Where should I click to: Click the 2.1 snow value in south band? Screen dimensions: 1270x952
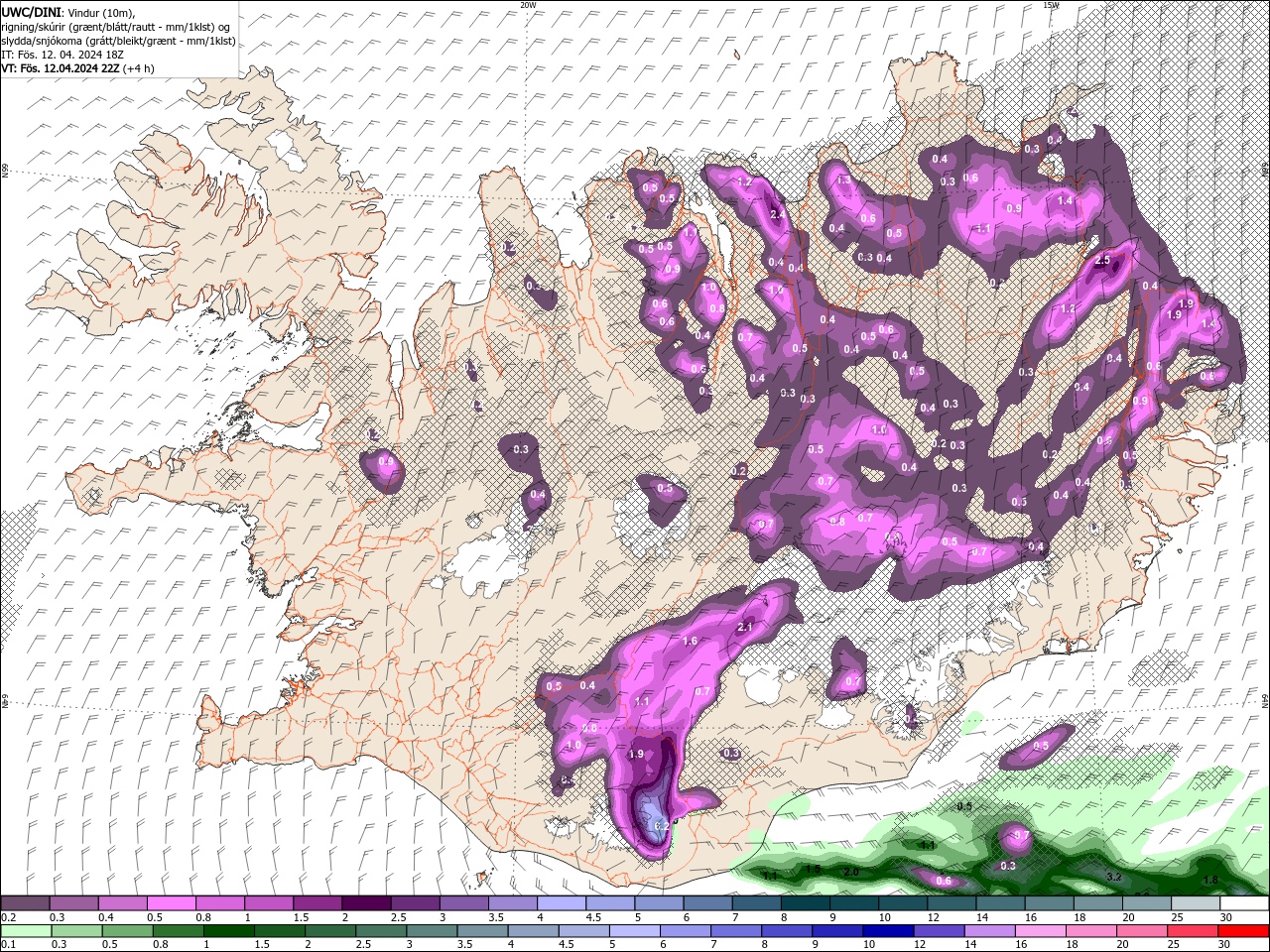point(746,627)
